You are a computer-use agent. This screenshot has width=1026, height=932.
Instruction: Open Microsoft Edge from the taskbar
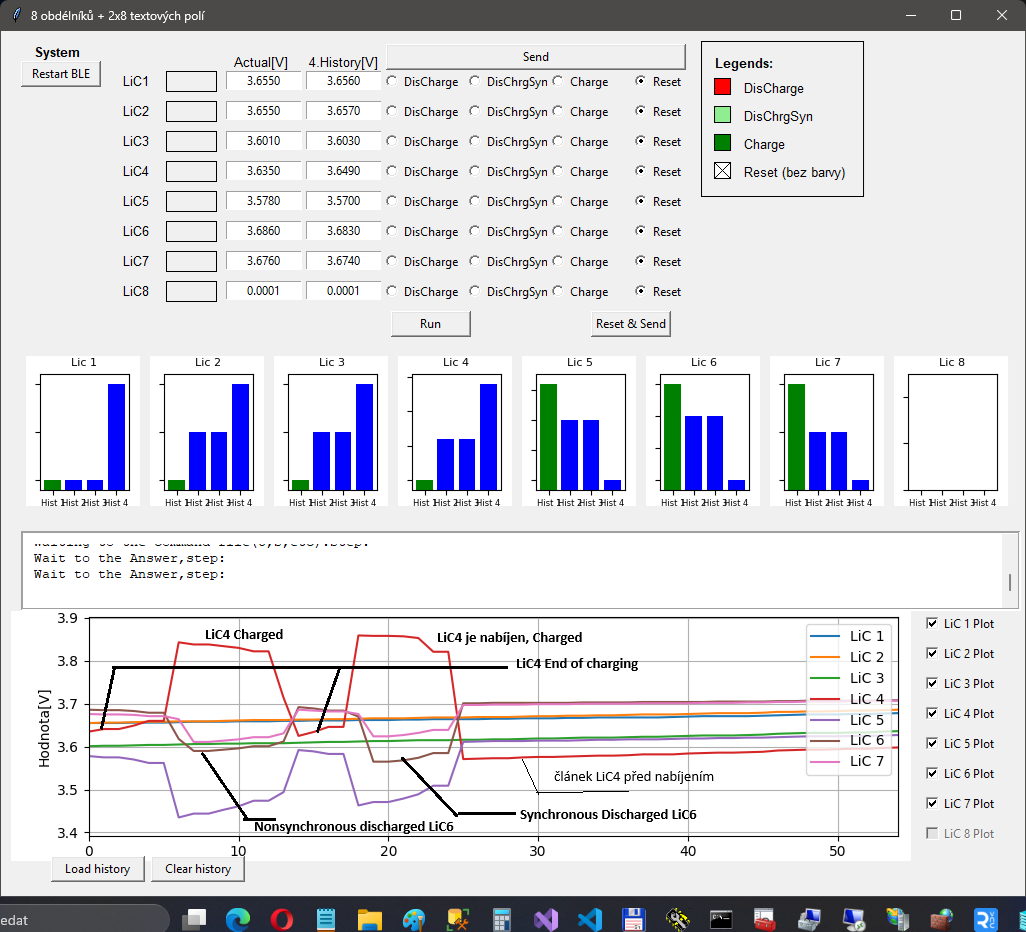point(237,919)
